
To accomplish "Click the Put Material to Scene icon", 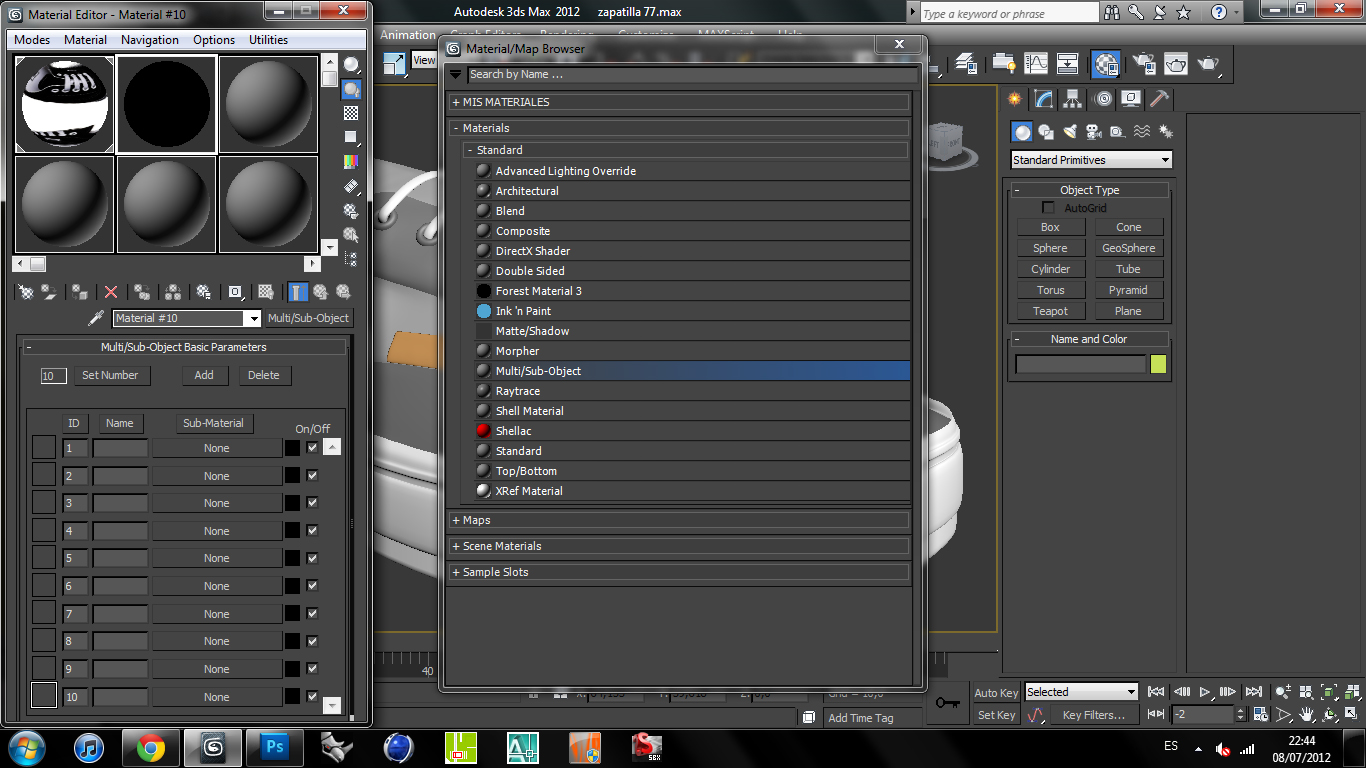I will pos(50,292).
